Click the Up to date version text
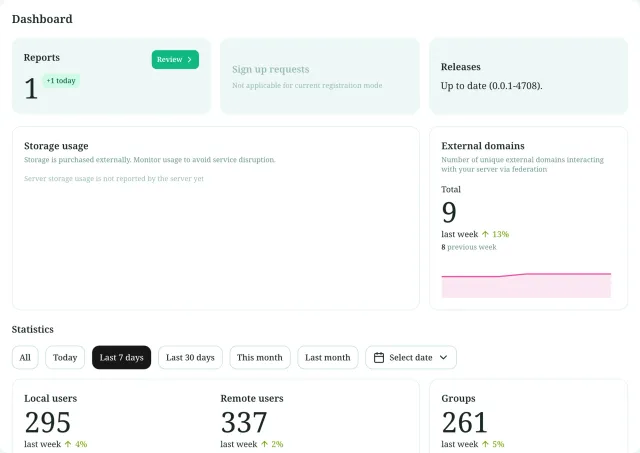 491,86
